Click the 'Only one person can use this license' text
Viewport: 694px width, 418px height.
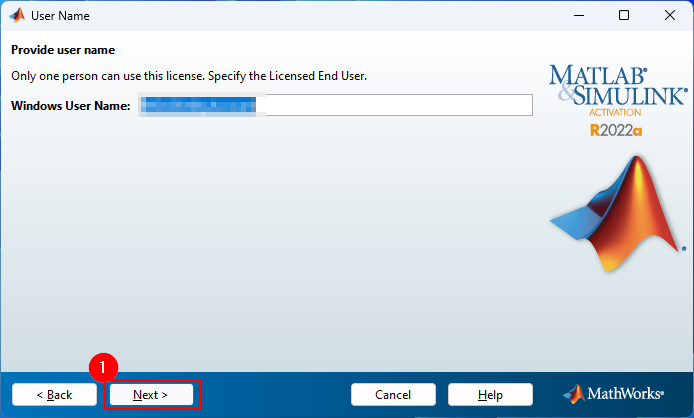click(x=108, y=76)
